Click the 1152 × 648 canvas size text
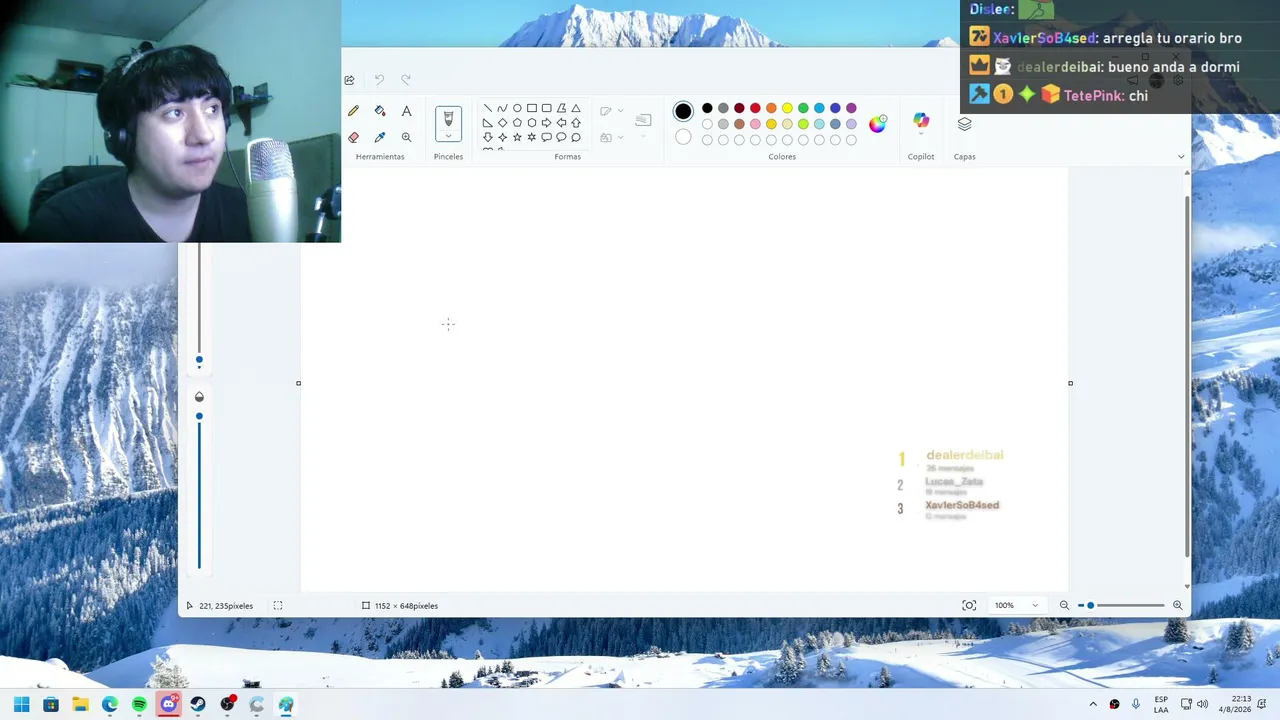This screenshot has height=720, width=1280. [x=406, y=606]
